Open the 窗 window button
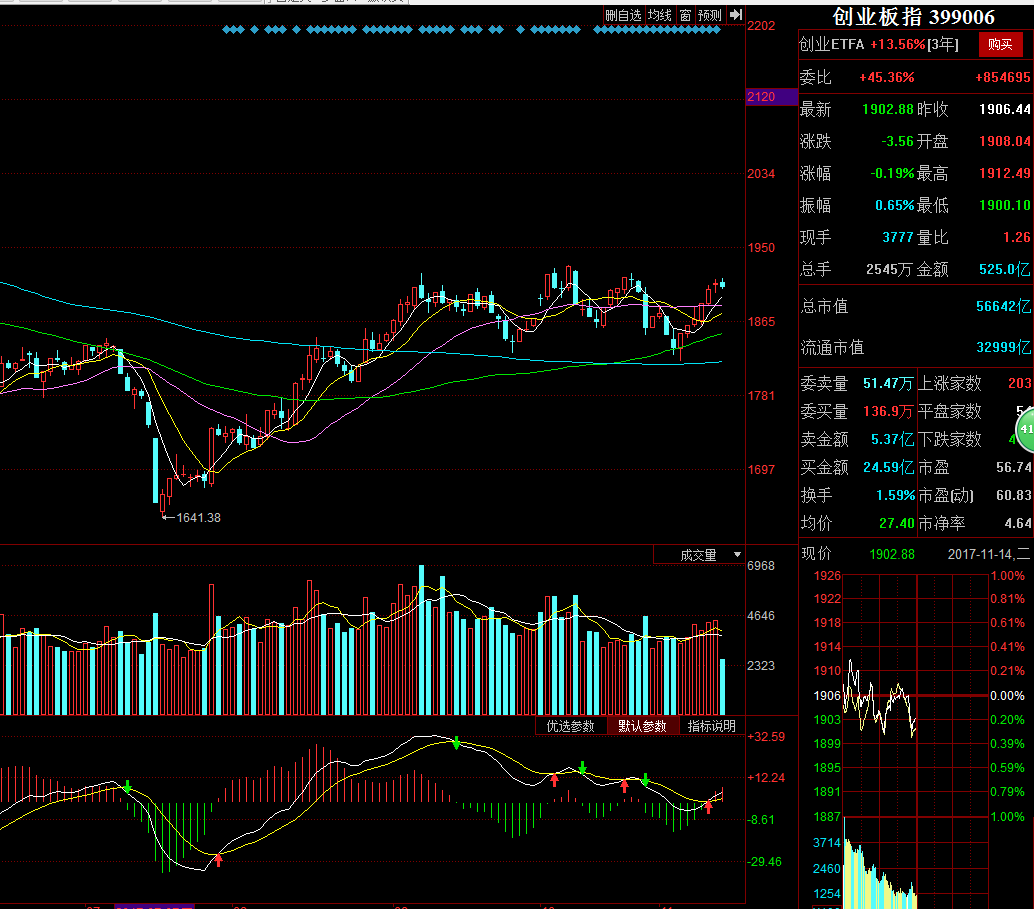 [685, 15]
